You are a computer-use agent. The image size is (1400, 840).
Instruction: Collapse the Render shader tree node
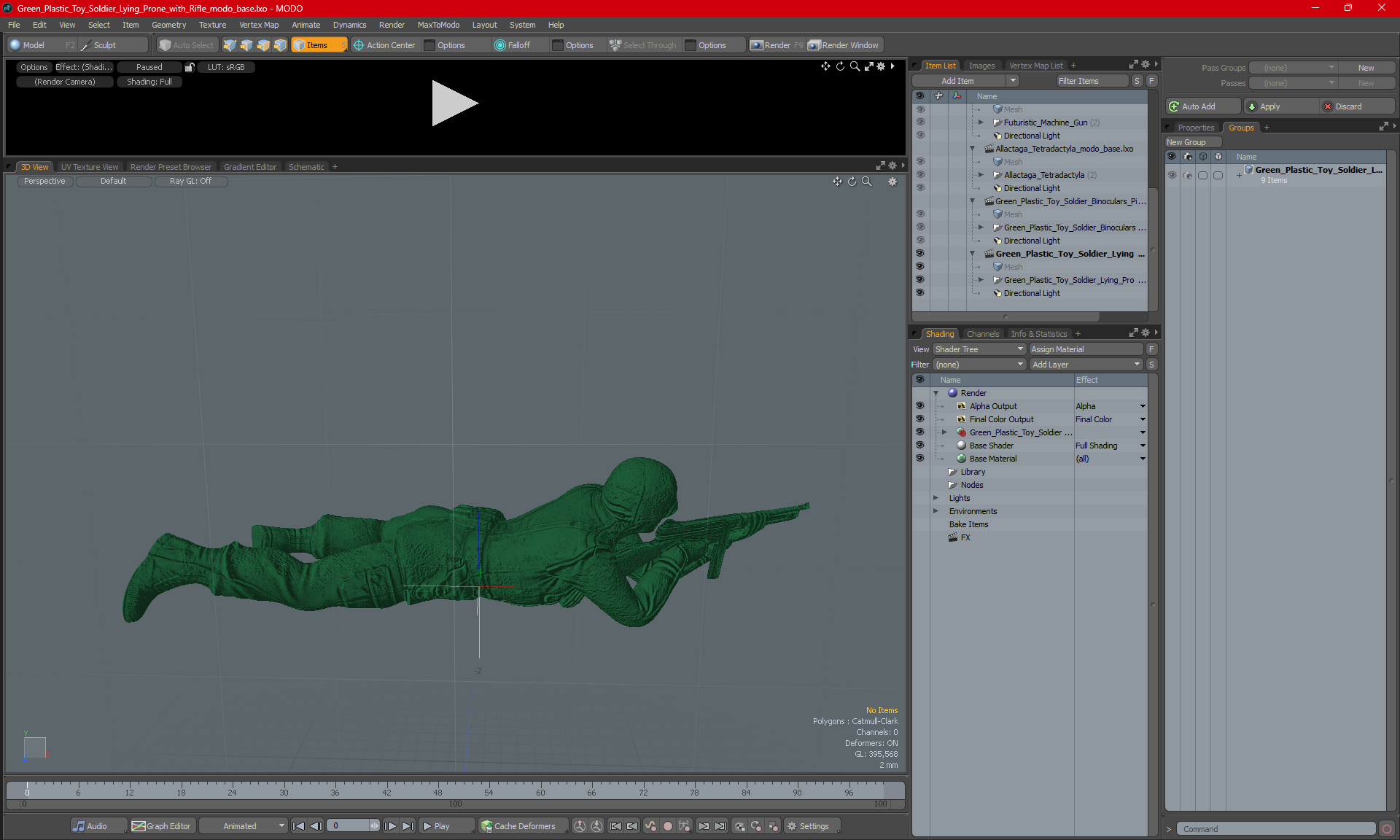point(936,393)
